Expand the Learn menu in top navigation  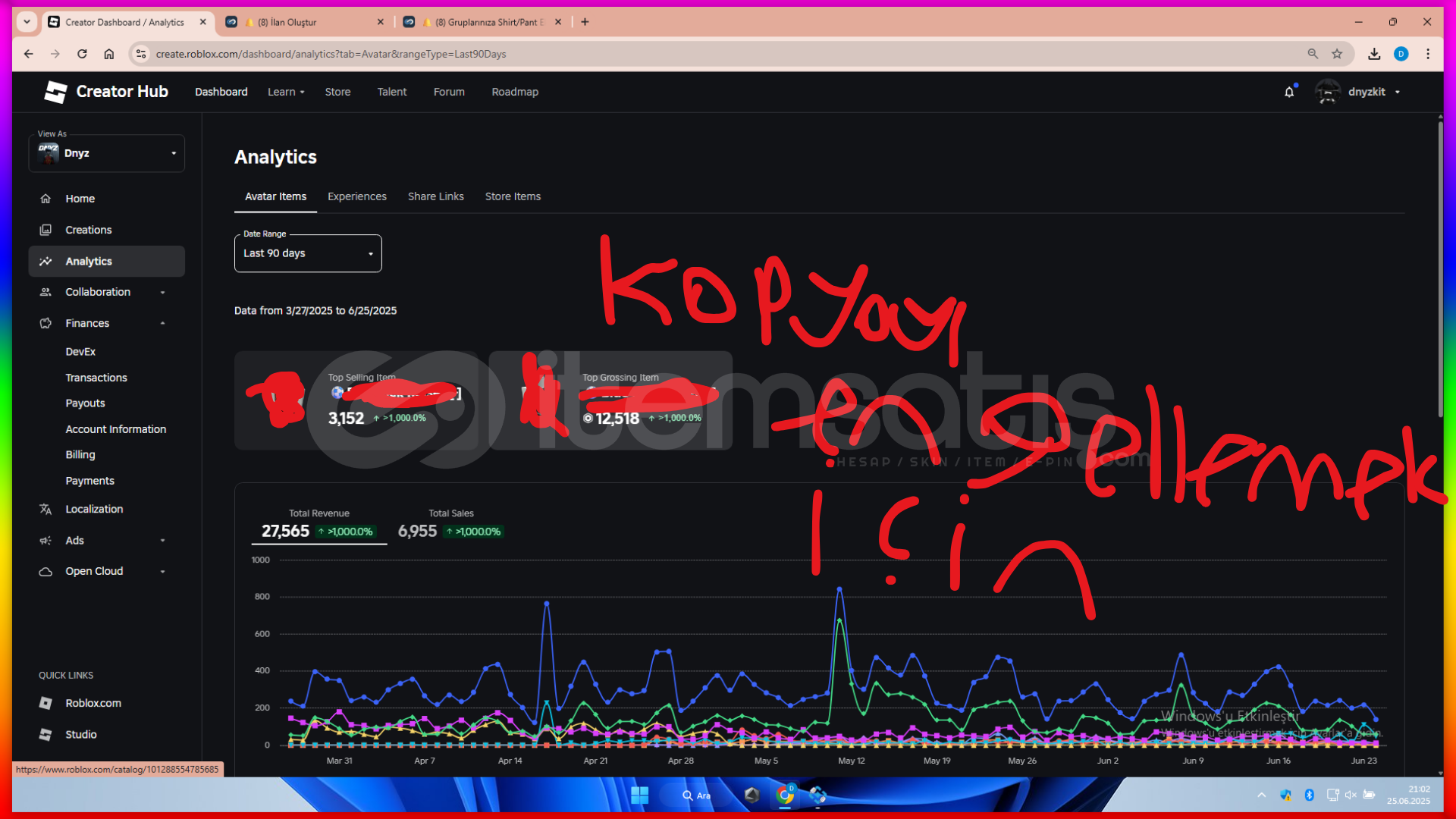coord(286,92)
